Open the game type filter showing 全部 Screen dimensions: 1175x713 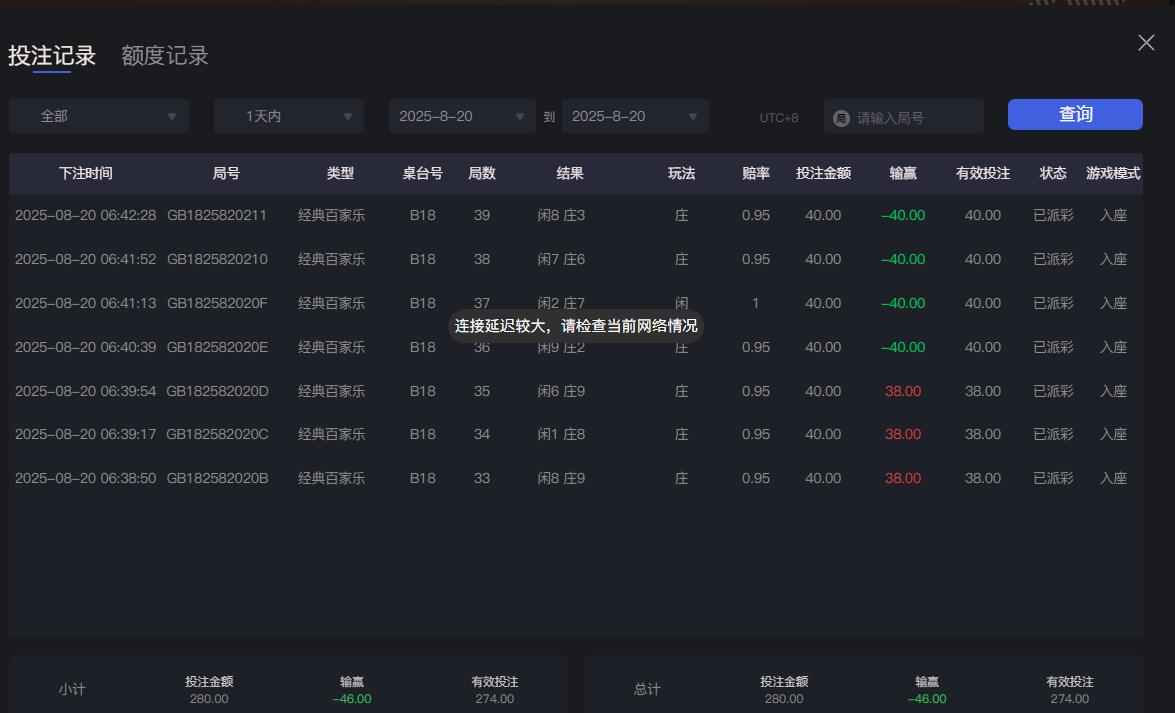(98, 116)
